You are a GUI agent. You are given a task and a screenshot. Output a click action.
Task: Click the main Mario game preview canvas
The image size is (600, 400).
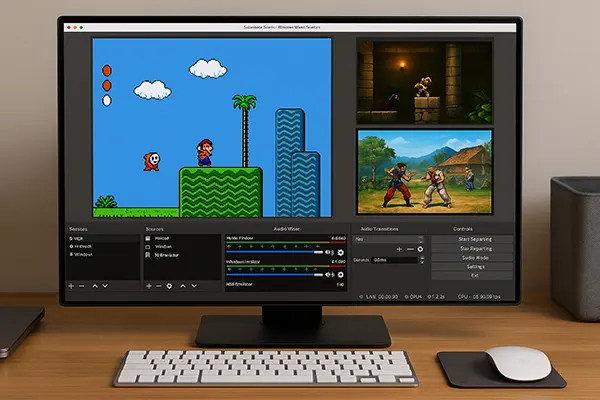212,127
